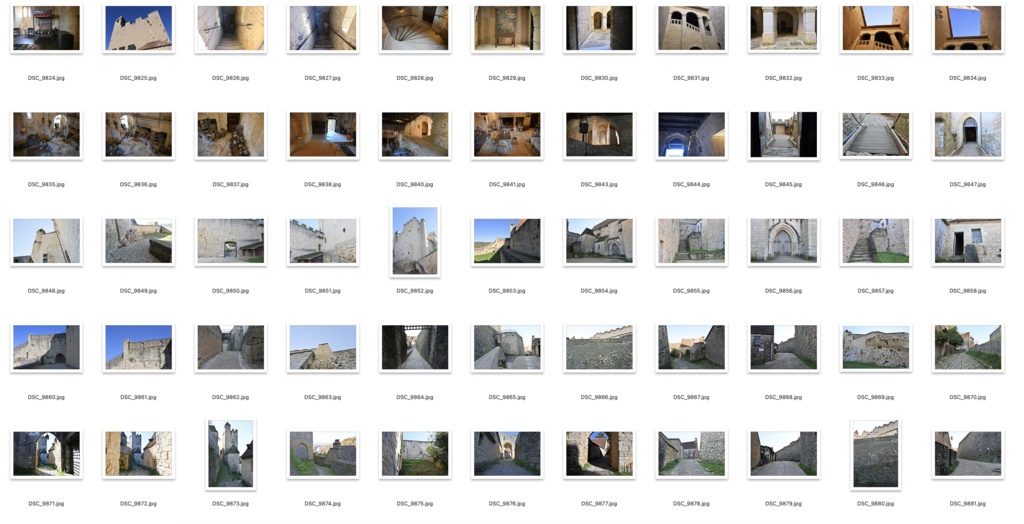This screenshot has height=524, width=1024.
Task: Click the label DSC_9874.jpg
Action: coord(323,504)
